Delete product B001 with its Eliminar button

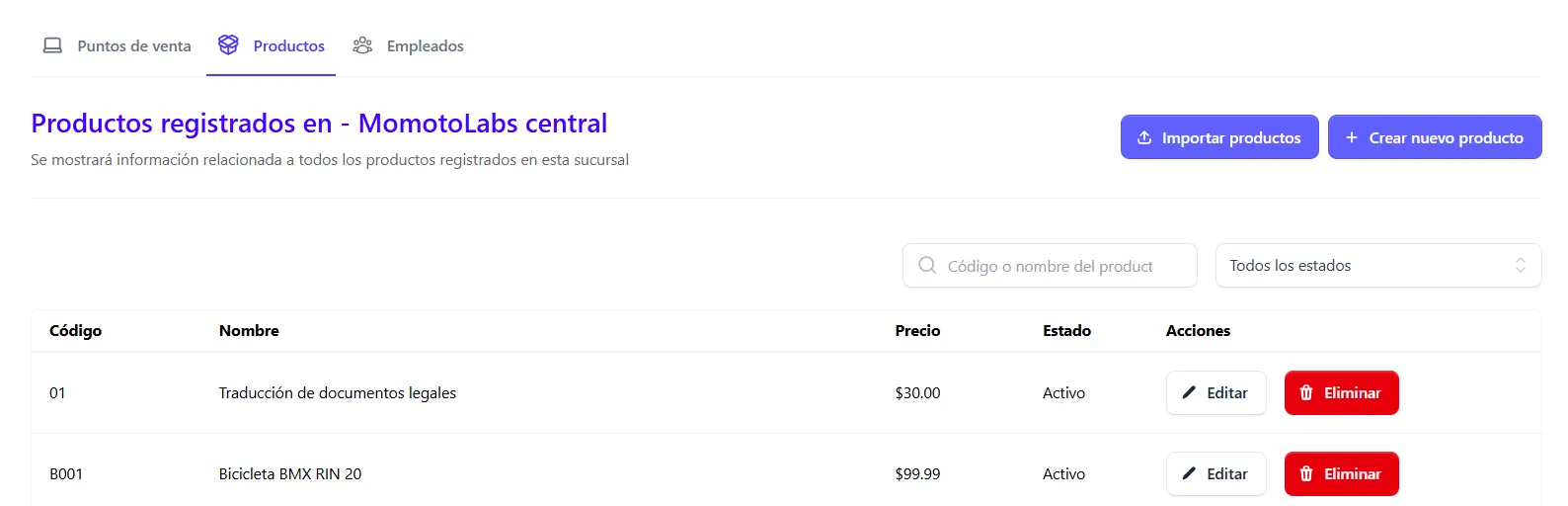[x=1341, y=473]
